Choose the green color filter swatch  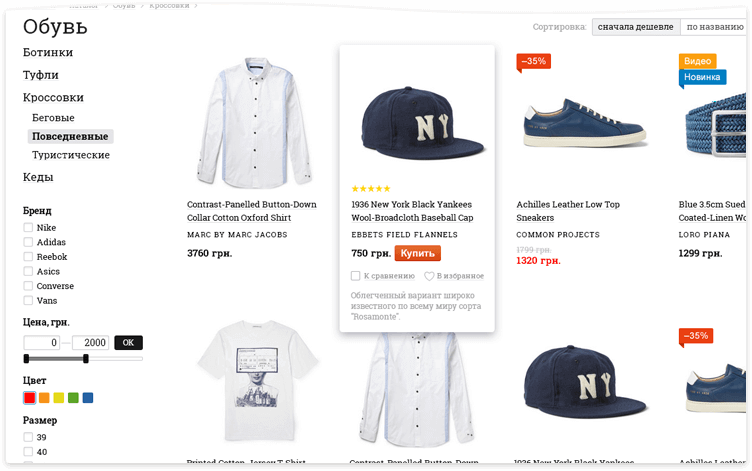(x=73, y=398)
